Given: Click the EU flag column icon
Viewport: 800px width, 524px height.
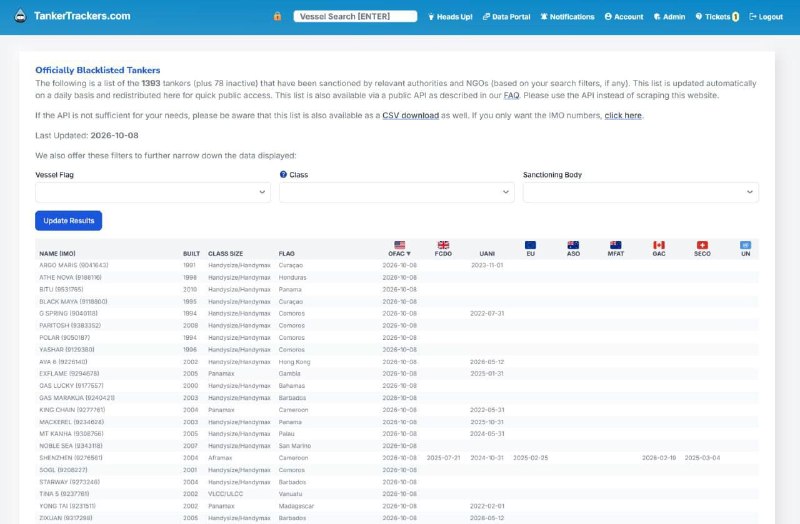Looking at the screenshot, I should pos(531,245).
